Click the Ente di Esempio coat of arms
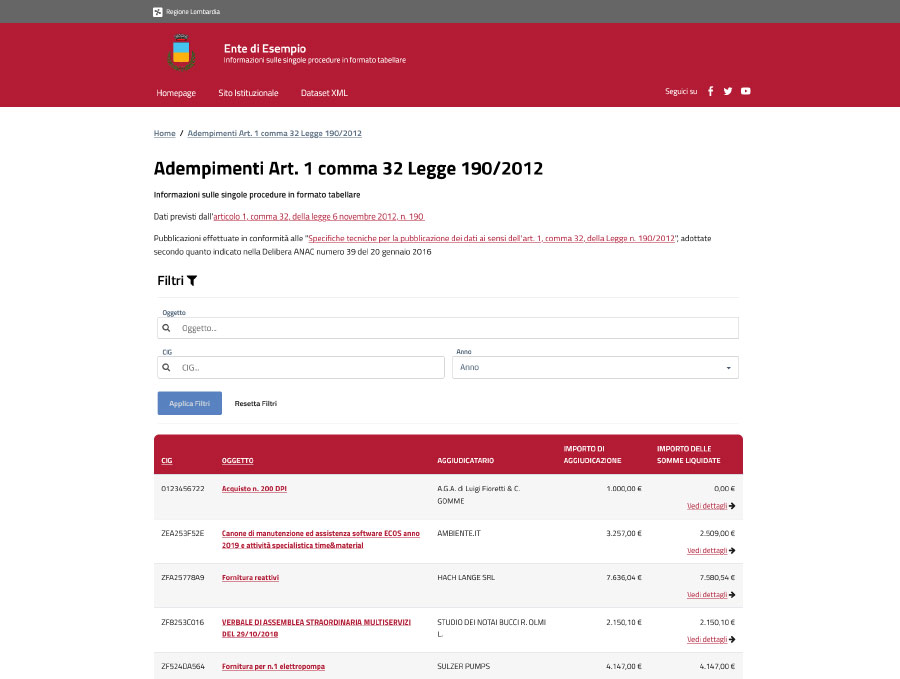The image size is (900, 679). click(x=181, y=53)
